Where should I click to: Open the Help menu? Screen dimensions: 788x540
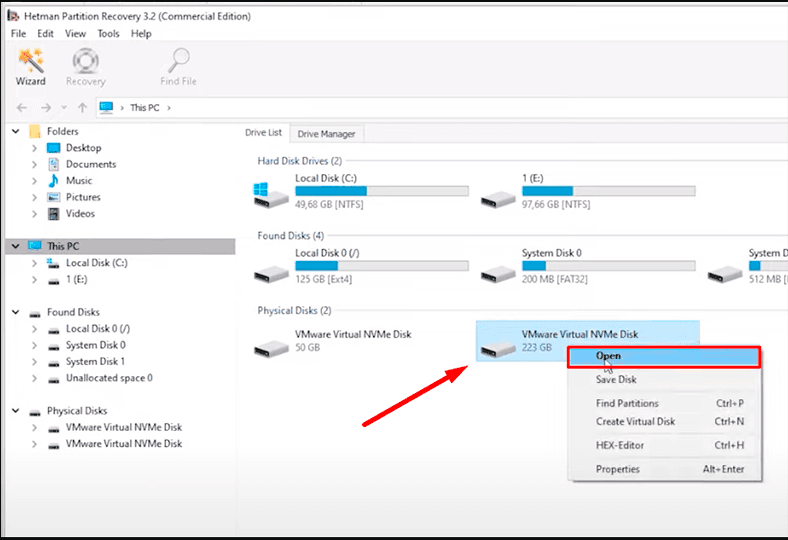pos(141,34)
